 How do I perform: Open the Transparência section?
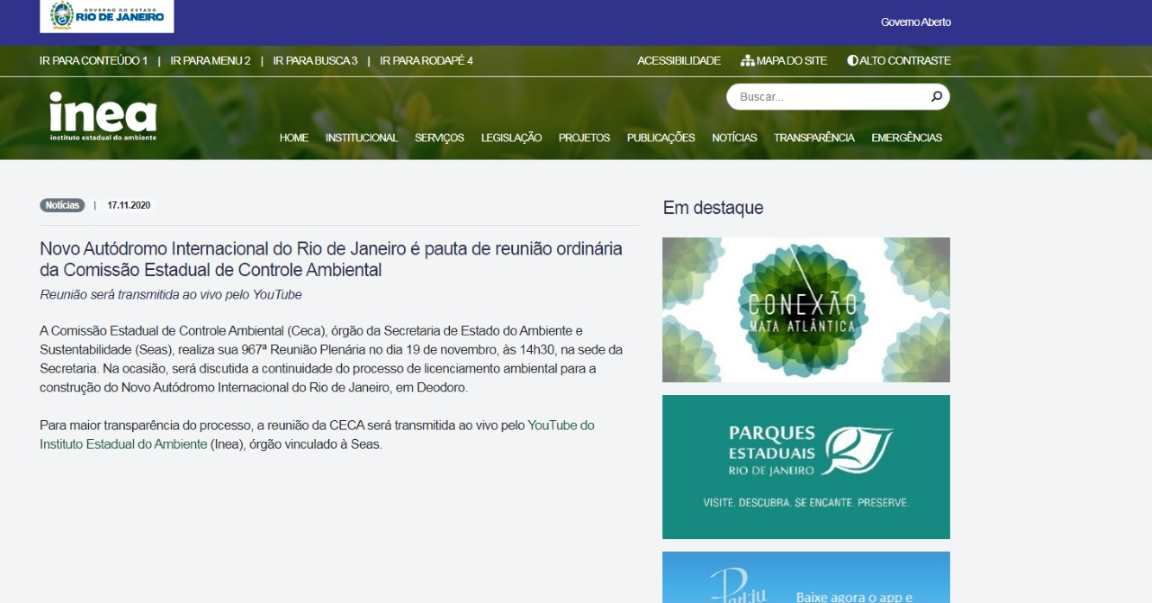click(813, 138)
